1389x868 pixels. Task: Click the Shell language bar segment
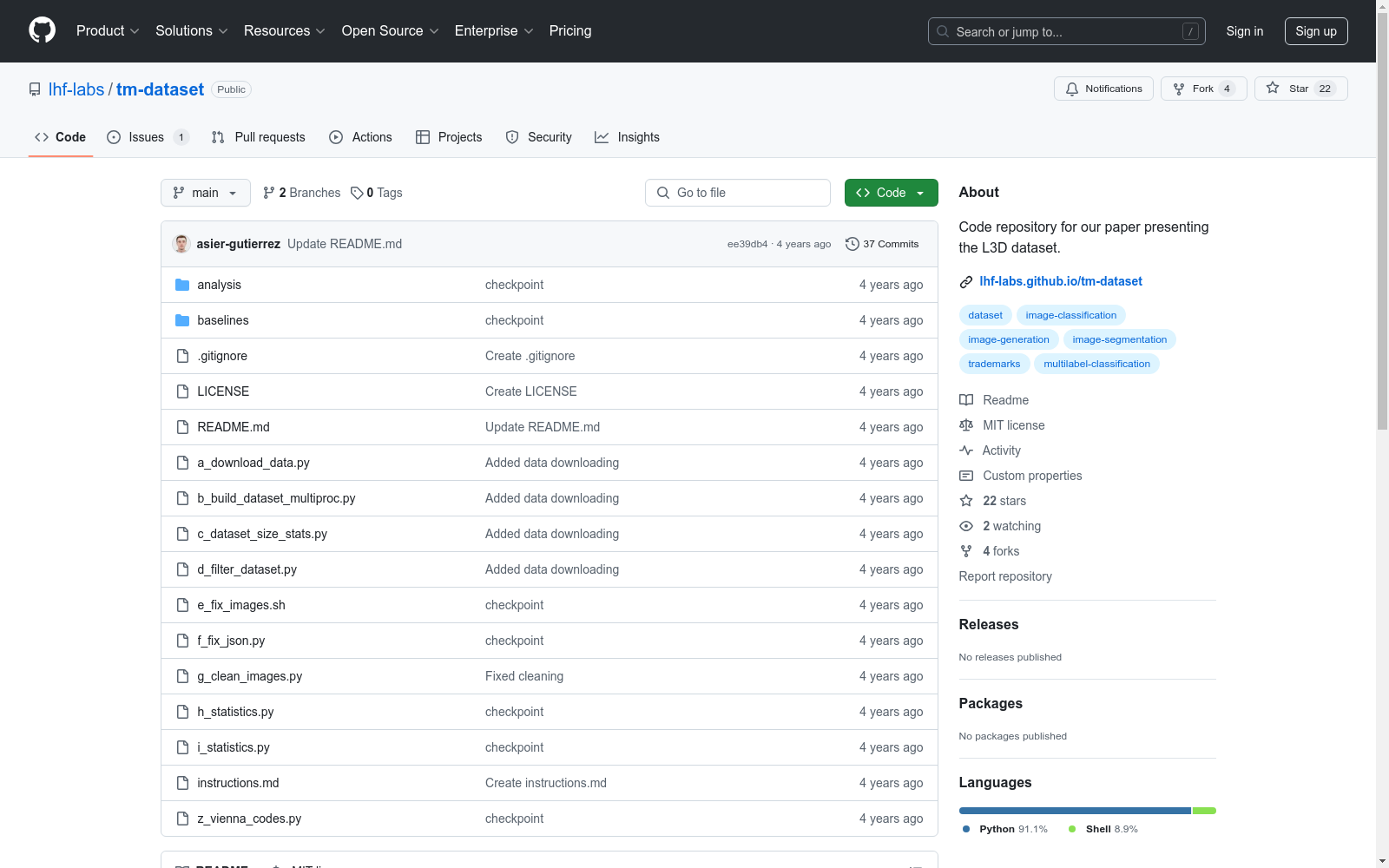coord(1204,811)
